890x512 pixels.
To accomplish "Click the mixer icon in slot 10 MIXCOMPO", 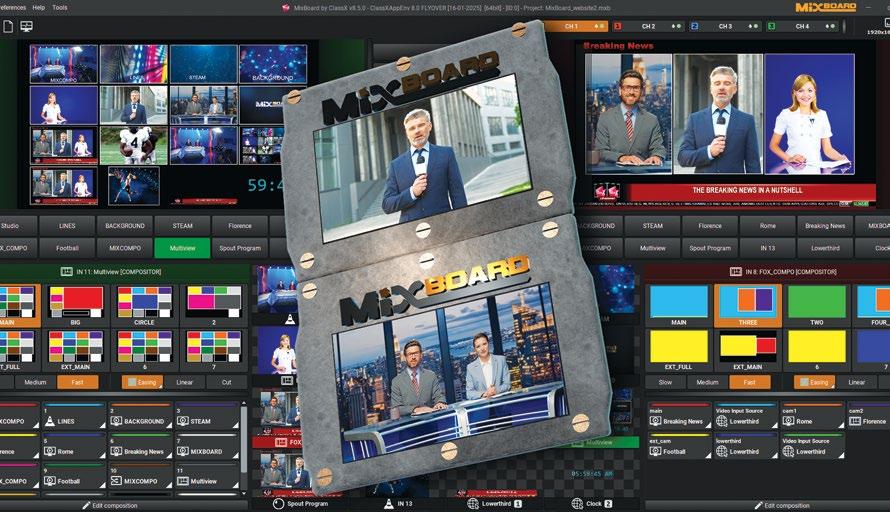I will pos(116,481).
